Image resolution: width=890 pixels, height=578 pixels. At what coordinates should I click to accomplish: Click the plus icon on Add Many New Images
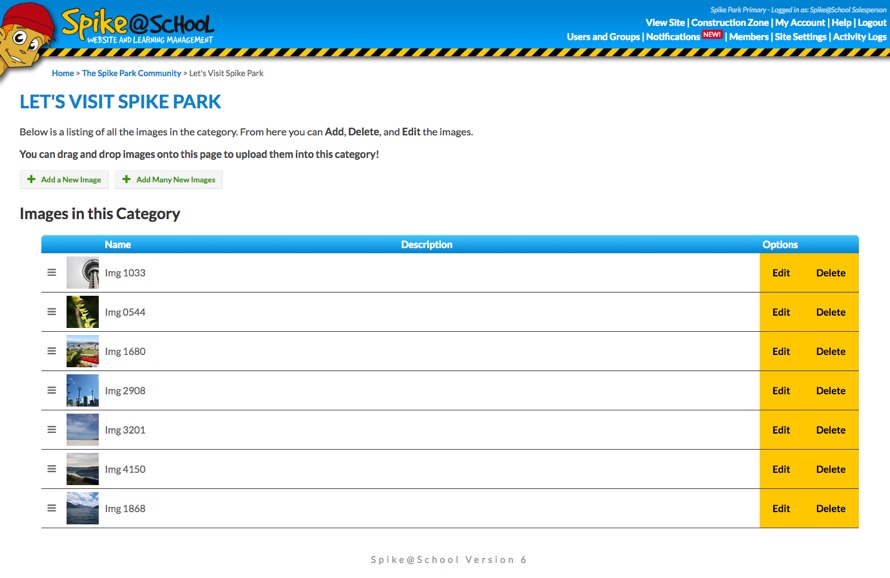[127, 180]
